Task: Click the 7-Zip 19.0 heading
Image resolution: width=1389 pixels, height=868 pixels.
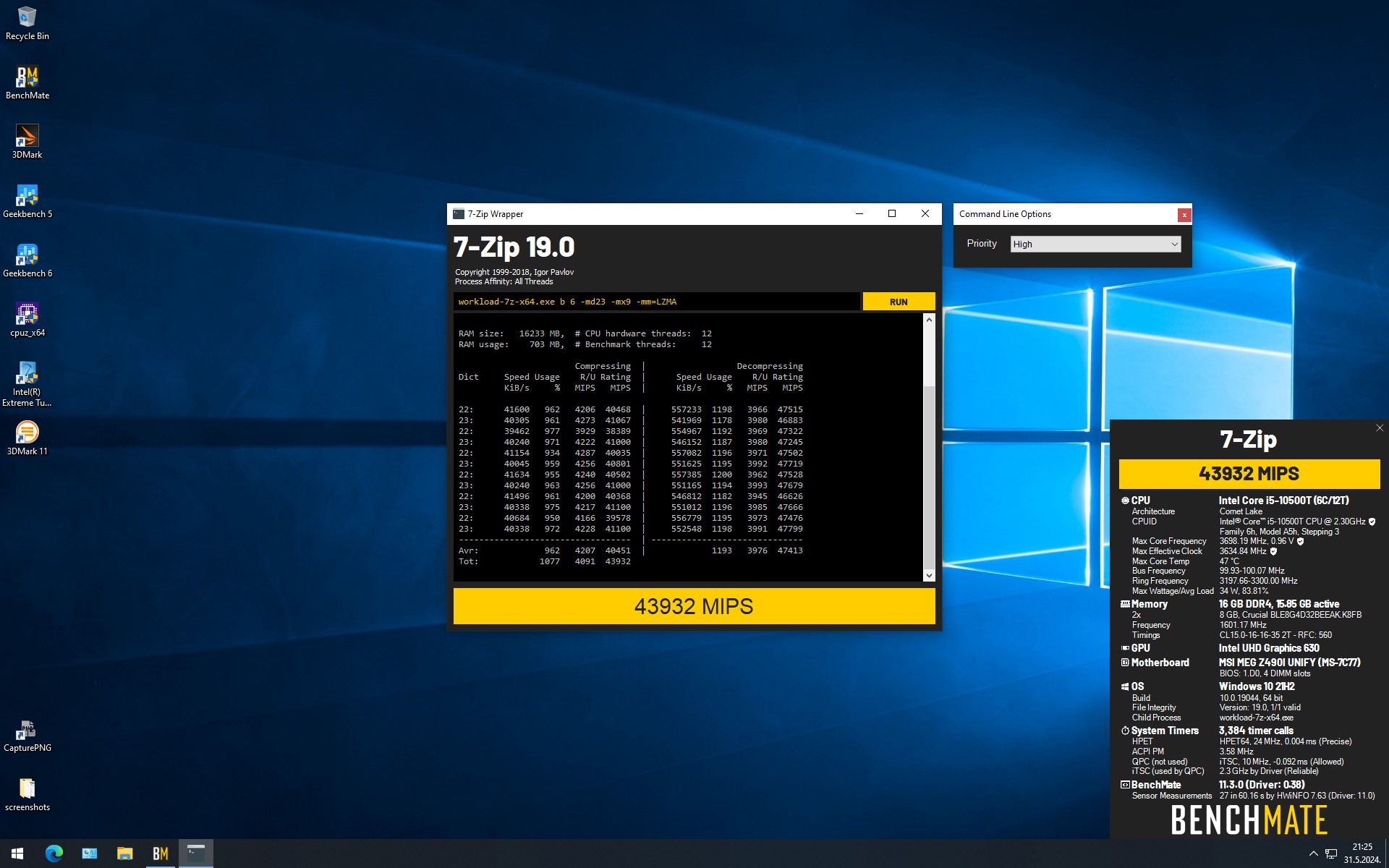Action: click(x=514, y=247)
